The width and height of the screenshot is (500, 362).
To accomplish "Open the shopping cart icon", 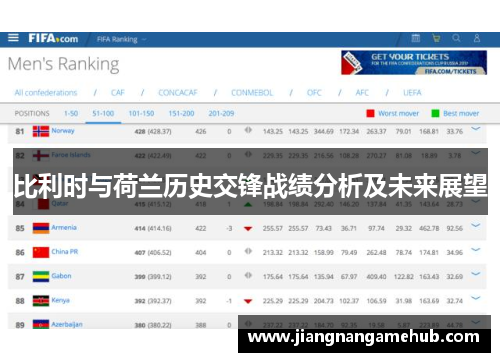I will [436, 38].
